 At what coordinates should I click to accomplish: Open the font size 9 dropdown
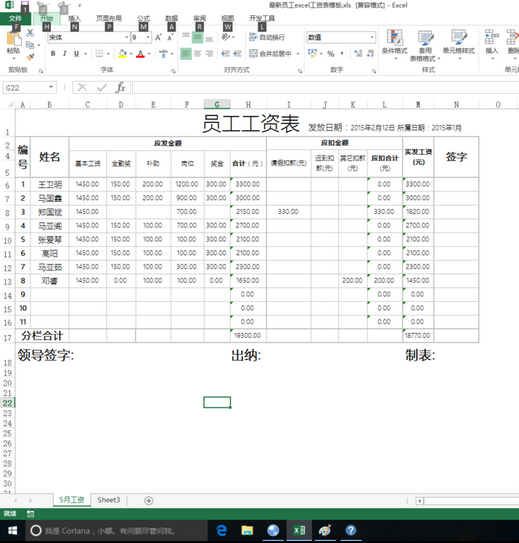pyautogui.click(x=148, y=37)
